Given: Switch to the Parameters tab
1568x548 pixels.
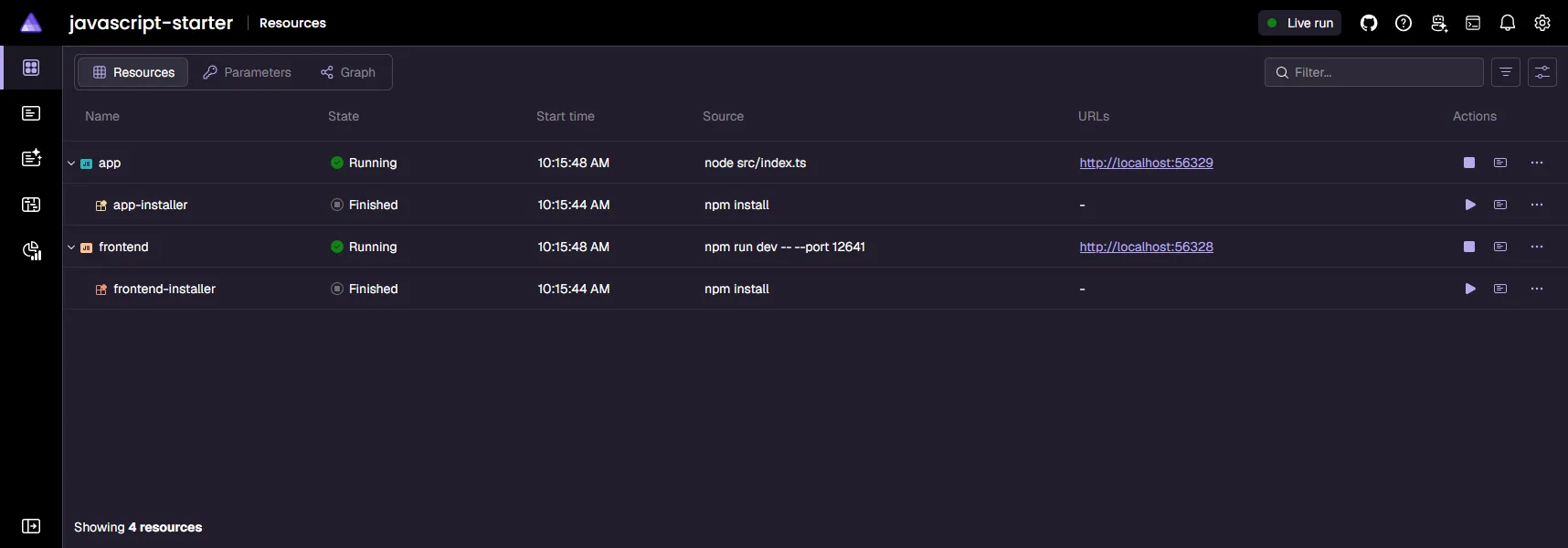Looking at the screenshot, I should coord(247,72).
